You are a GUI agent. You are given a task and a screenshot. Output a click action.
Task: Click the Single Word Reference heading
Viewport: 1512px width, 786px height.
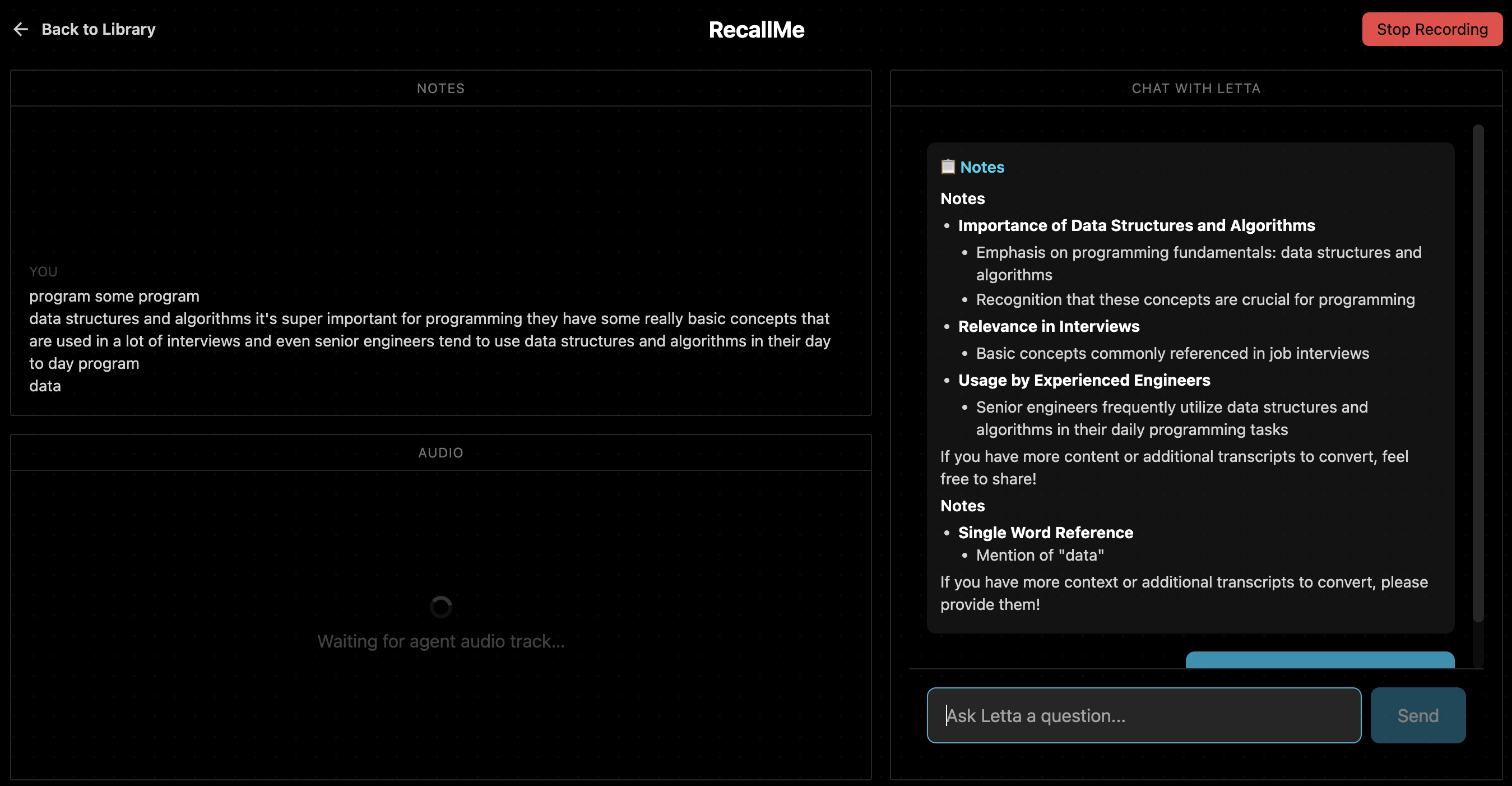click(x=1045, y=533)
